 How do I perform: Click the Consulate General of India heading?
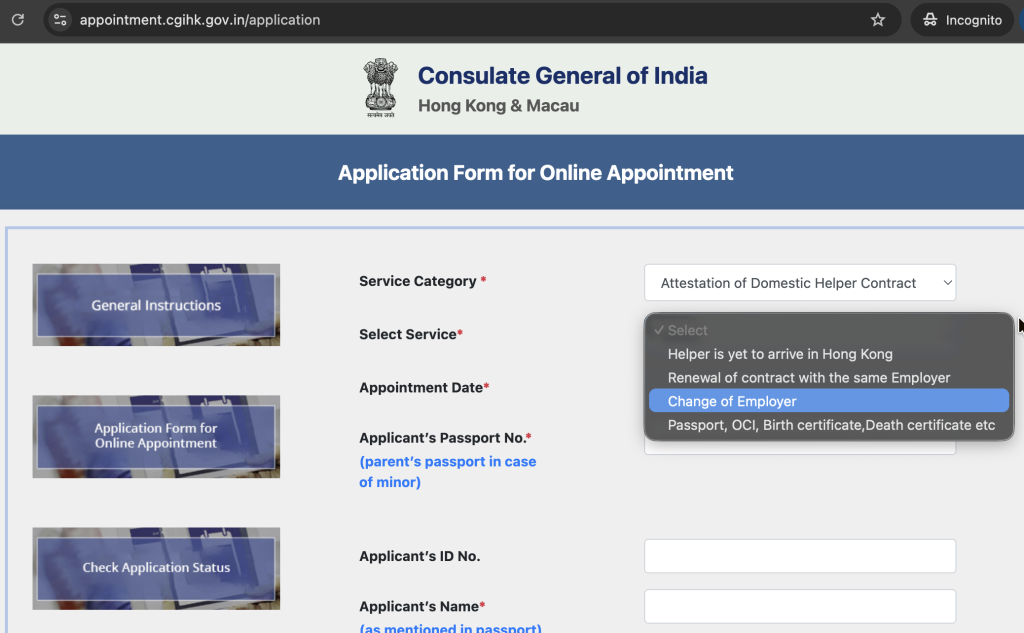point(562,76)
